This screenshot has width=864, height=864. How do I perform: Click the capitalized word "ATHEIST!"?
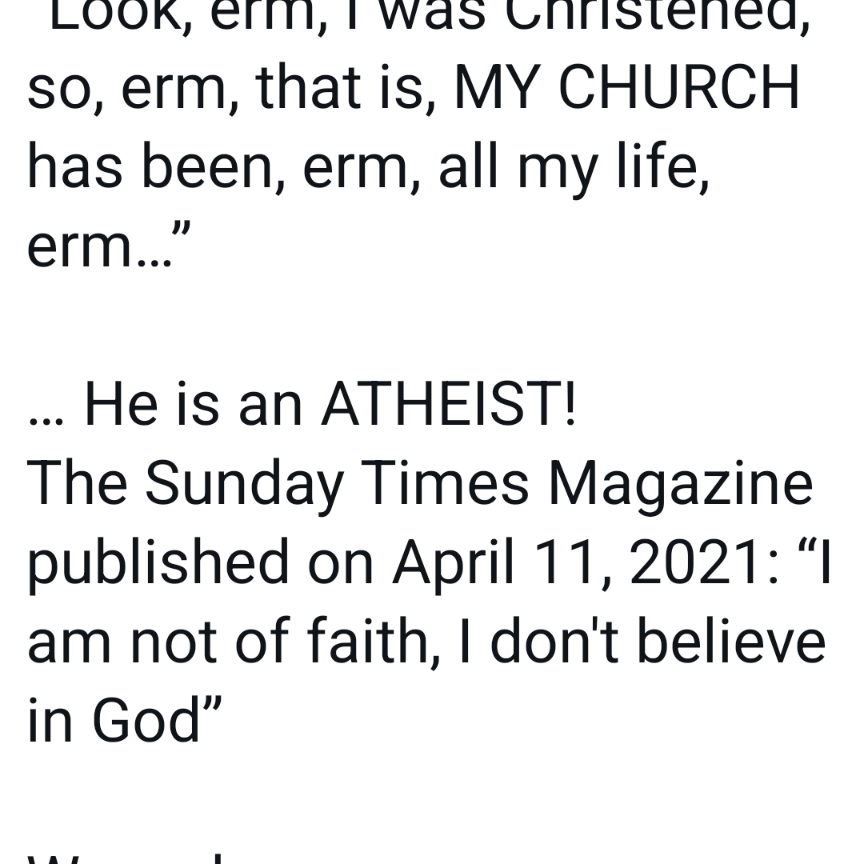pyautogui.click(x=449, y=404)
